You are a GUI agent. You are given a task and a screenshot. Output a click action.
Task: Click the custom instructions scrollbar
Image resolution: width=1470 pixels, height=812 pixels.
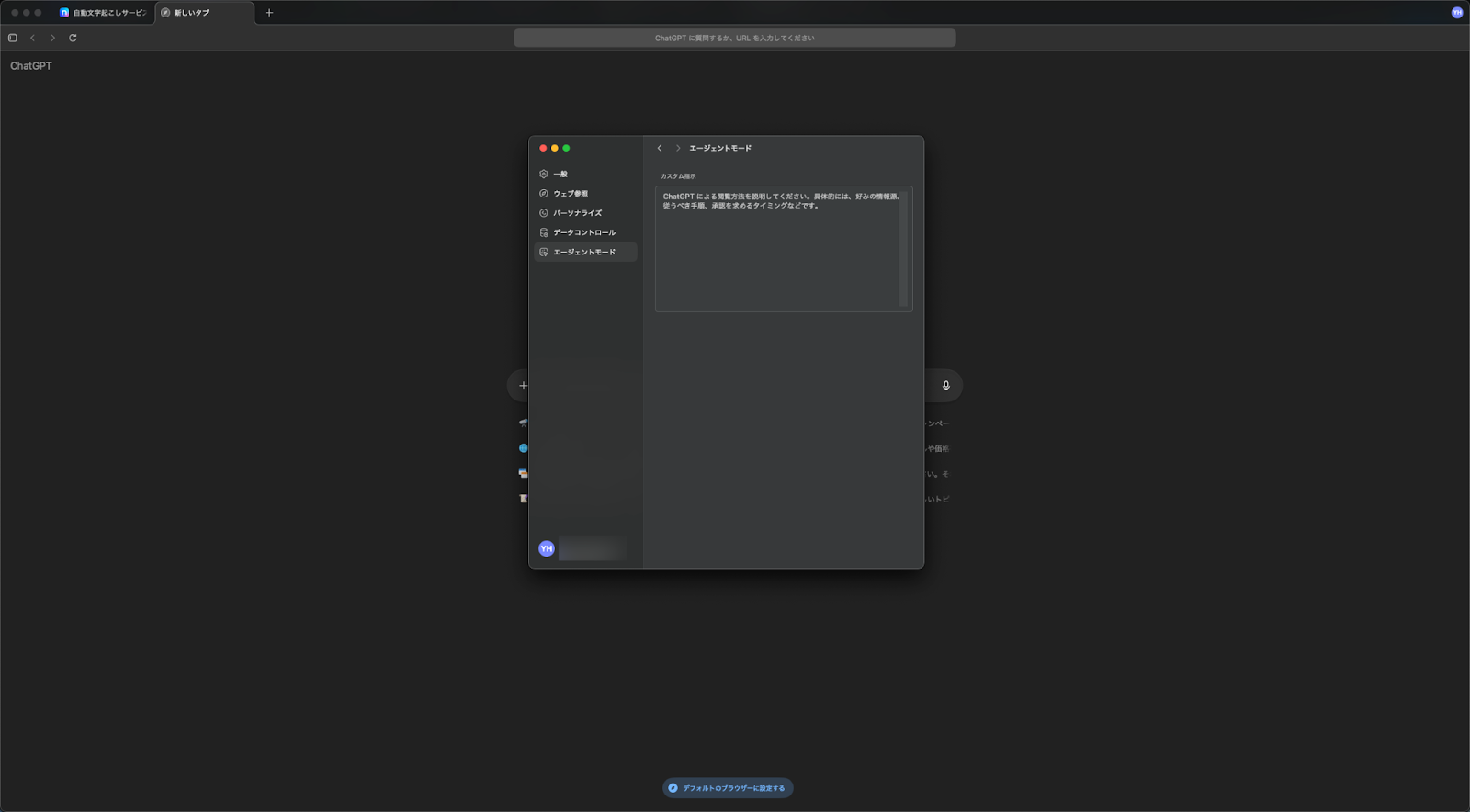pyautogui.click(x=902, y=249)
